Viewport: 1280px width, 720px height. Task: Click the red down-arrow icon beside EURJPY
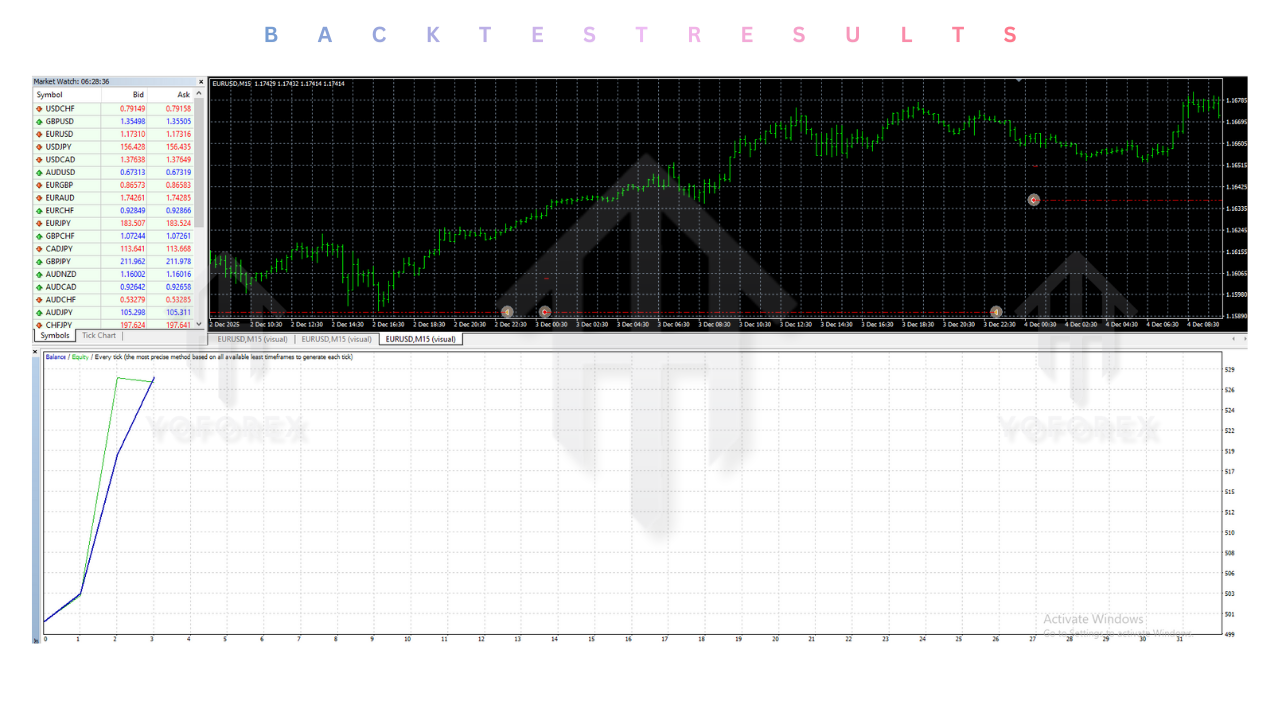pyautogui.click(x=40, y=223)
